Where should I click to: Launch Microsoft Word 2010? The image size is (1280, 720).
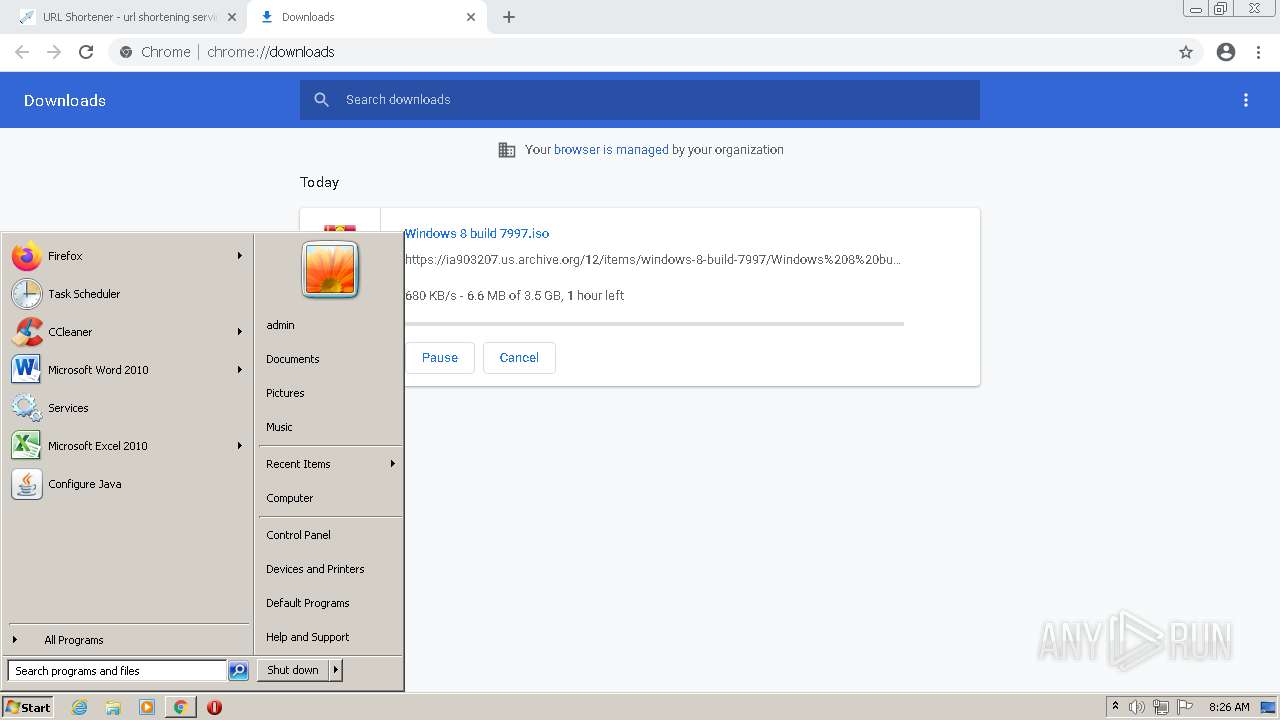[x=127, y=370]
